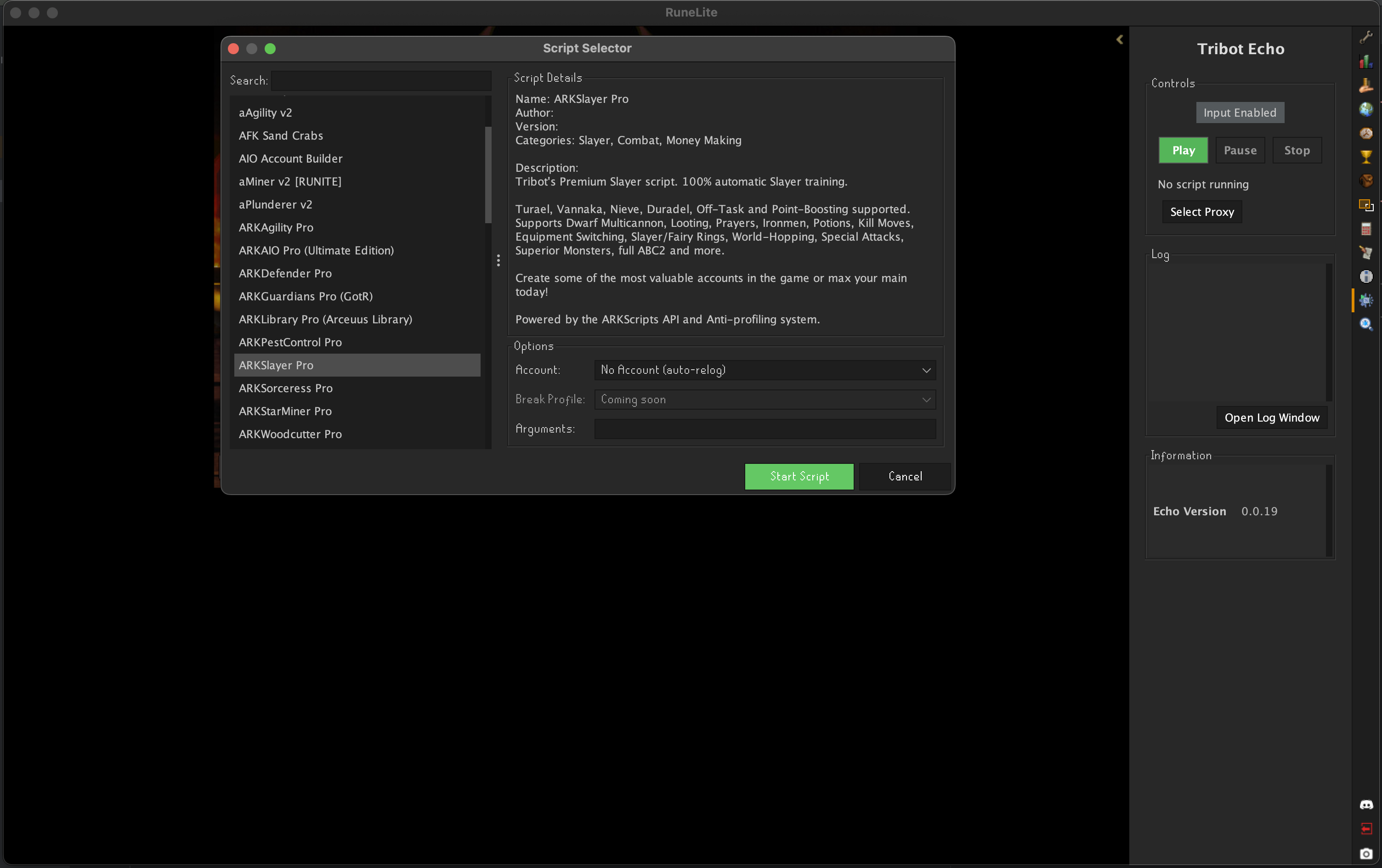Click Select Proxy

pos(1201,212)
